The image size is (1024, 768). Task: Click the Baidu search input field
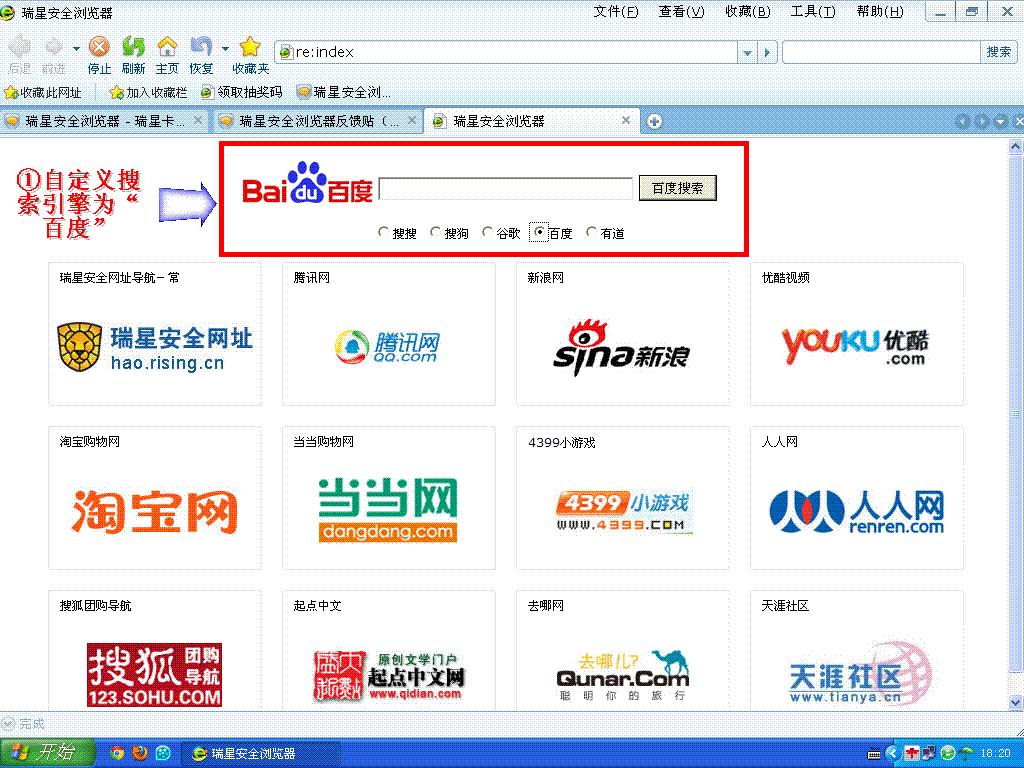[505, 189]
